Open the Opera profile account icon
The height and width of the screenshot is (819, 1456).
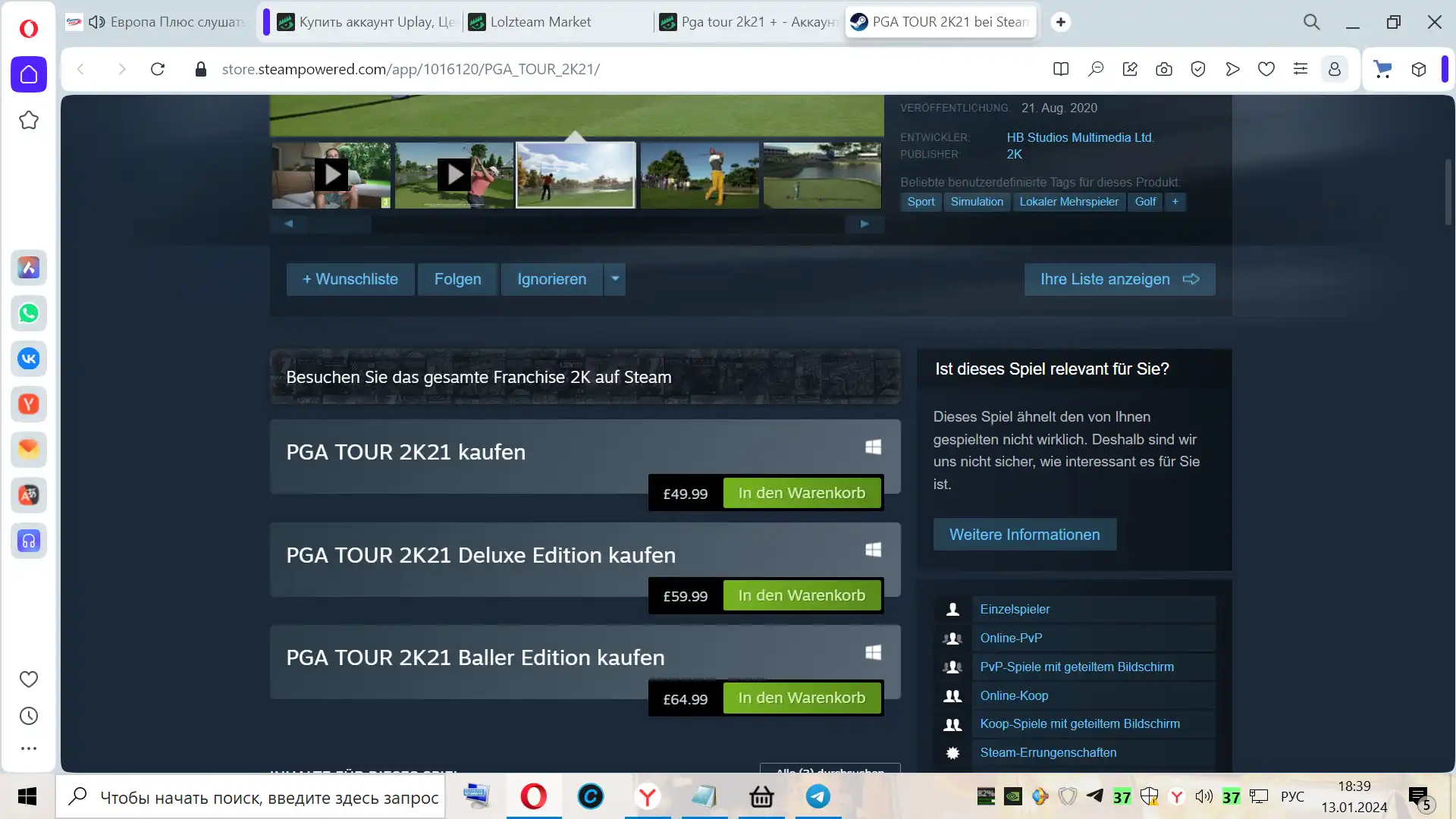(1335, 69)
